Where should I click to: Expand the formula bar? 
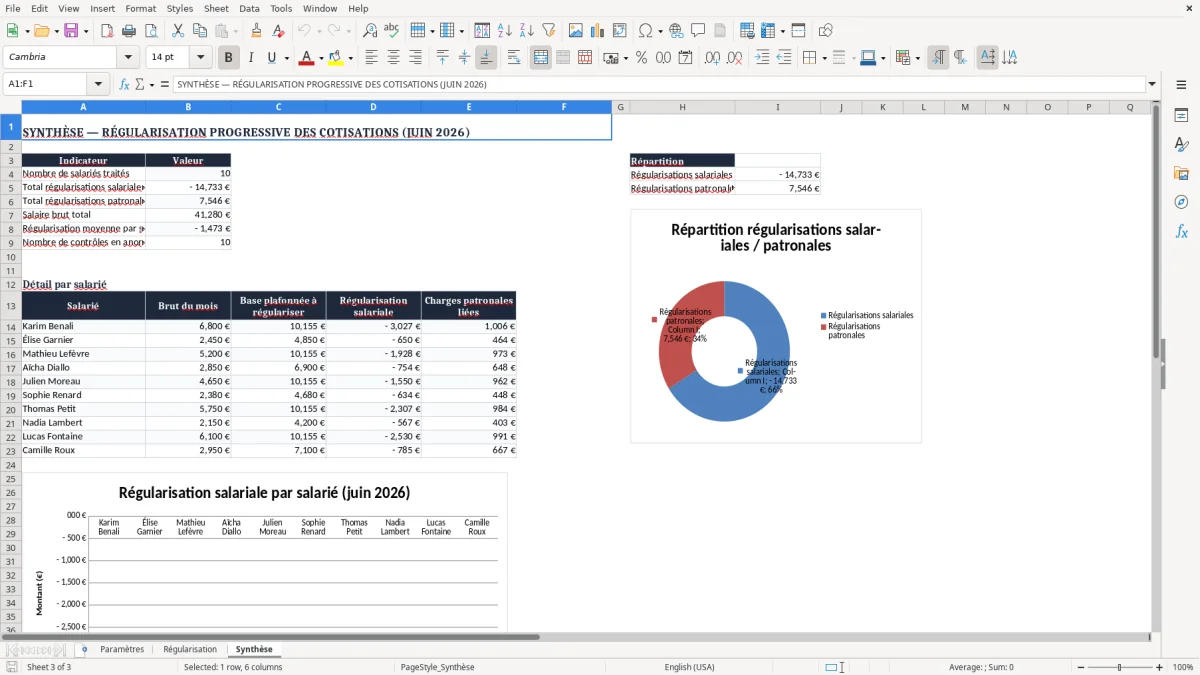(x=1152, y=84)
